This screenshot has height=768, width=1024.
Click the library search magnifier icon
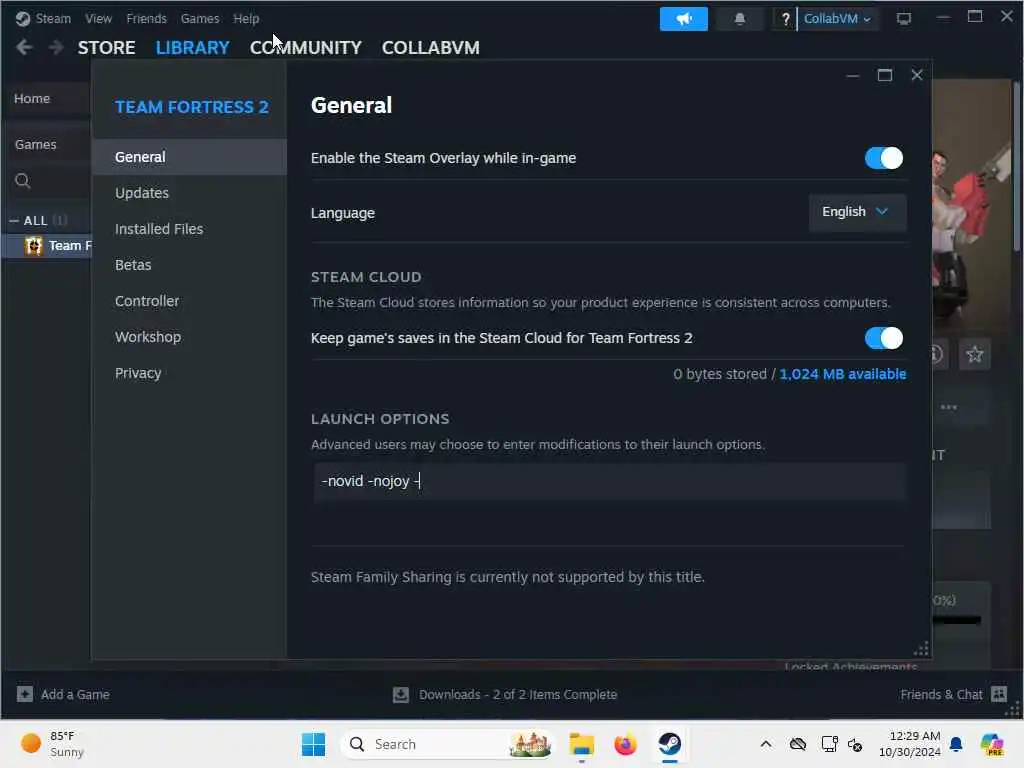pos(23,181)
